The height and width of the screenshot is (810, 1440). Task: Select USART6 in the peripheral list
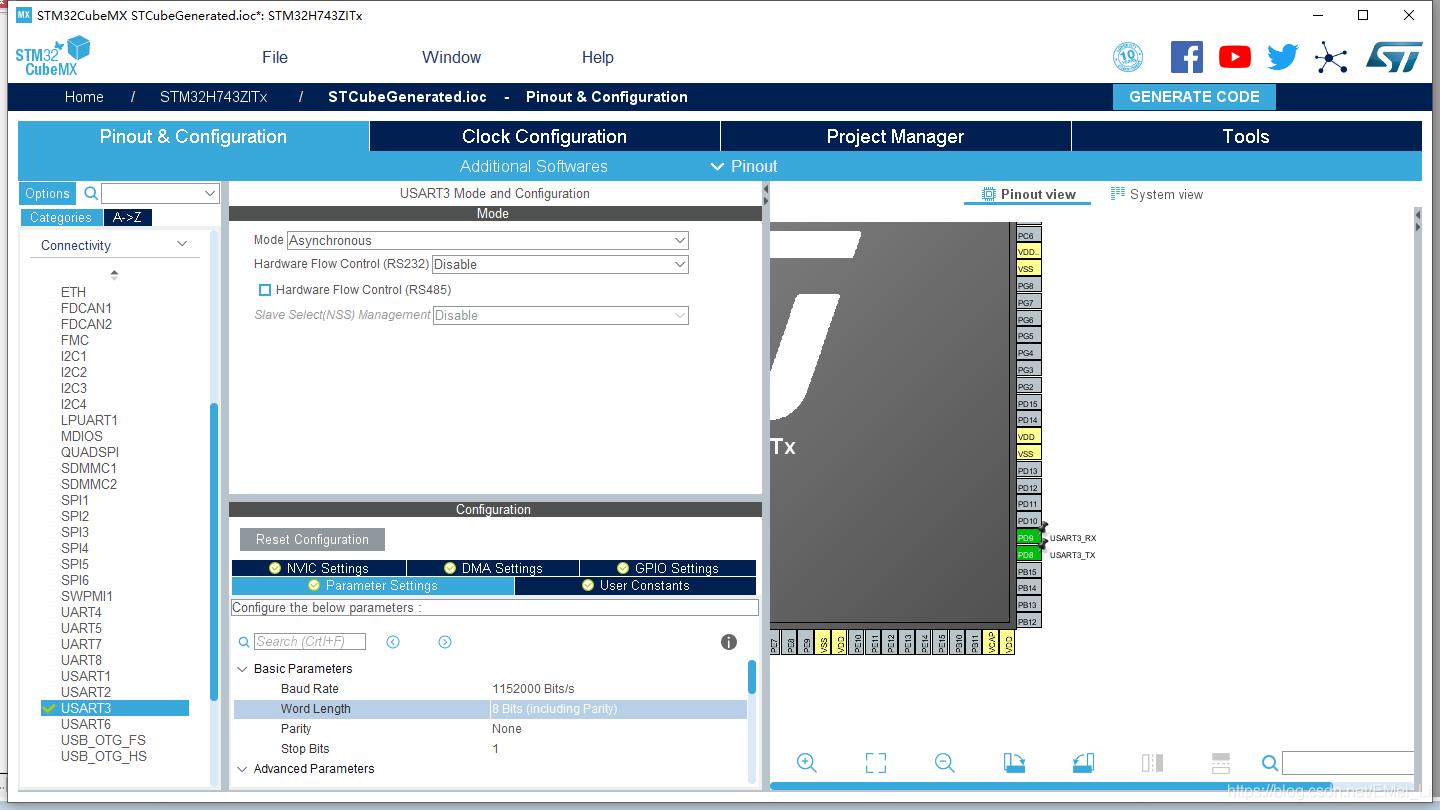click(x=86, y=724)
